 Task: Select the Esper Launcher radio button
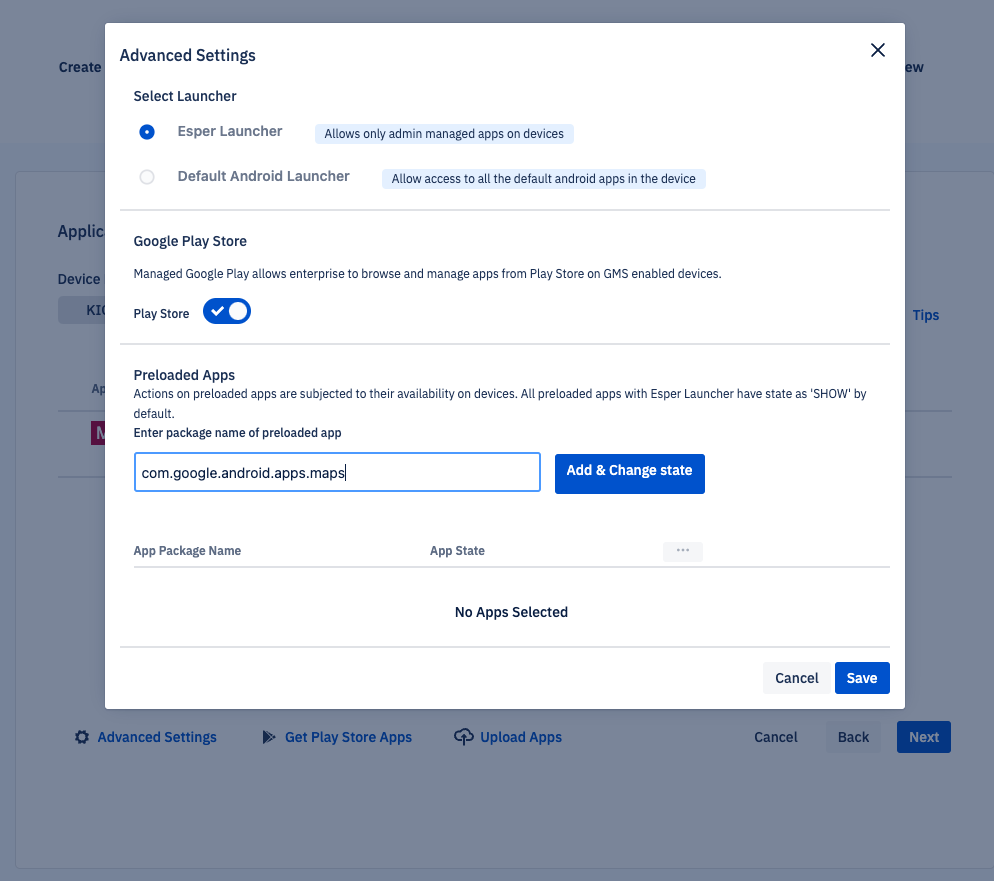click(147, 132)
